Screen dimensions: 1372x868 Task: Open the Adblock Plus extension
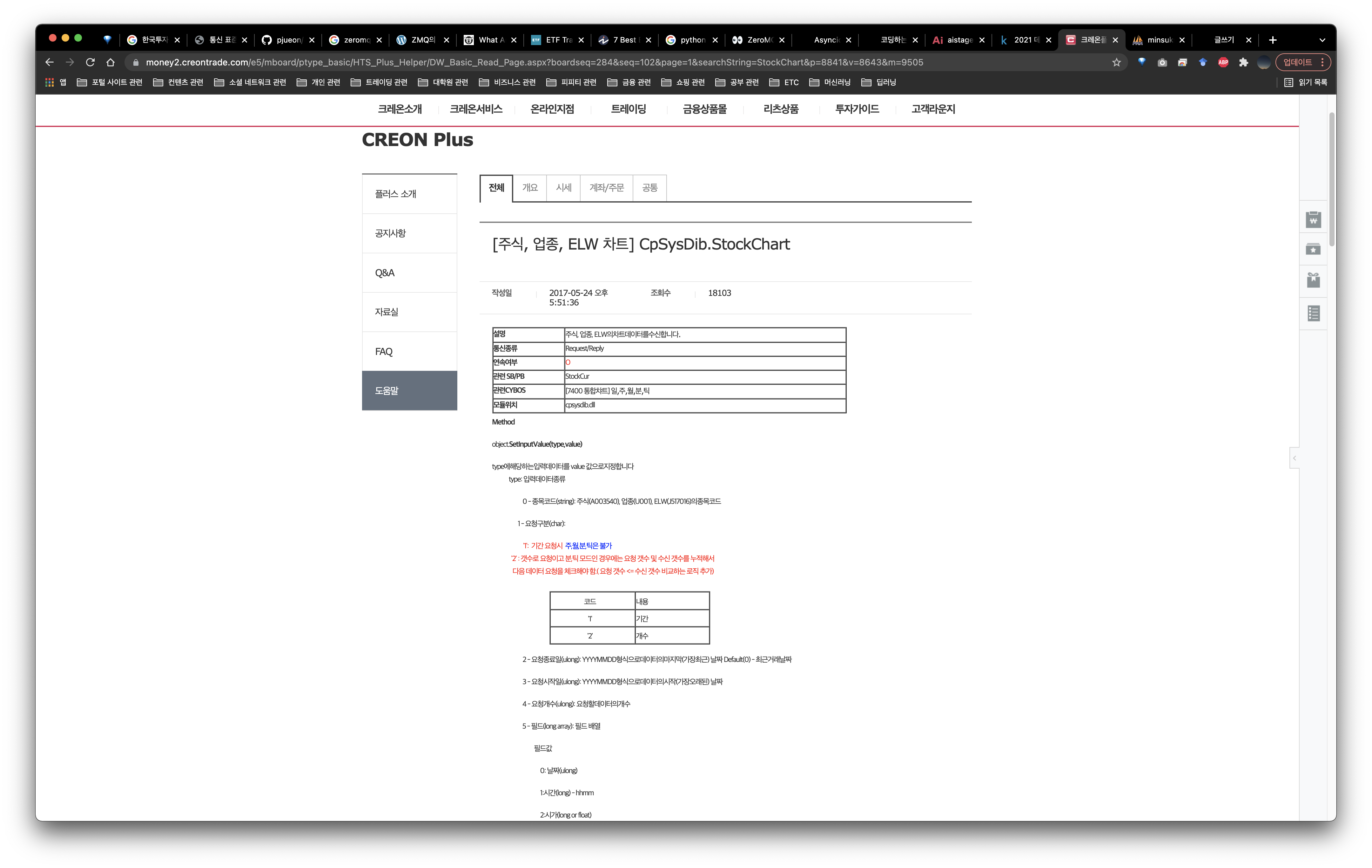click(1223, 62)
